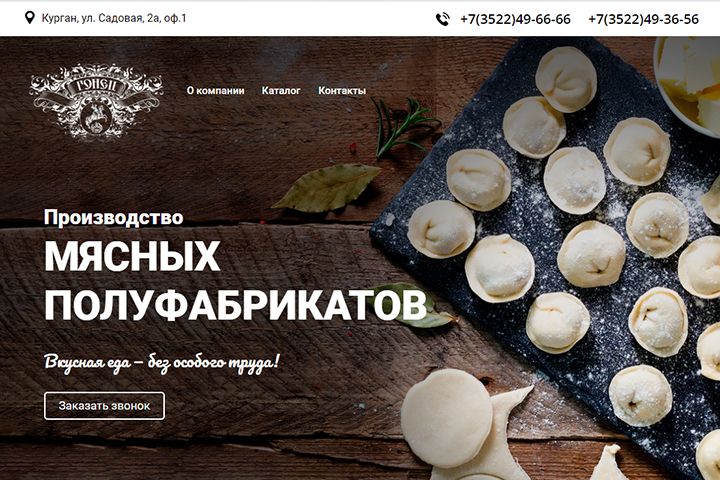Click the Заказать звонок button
This screenshot has height=480, width=720.
pos(104,406)
